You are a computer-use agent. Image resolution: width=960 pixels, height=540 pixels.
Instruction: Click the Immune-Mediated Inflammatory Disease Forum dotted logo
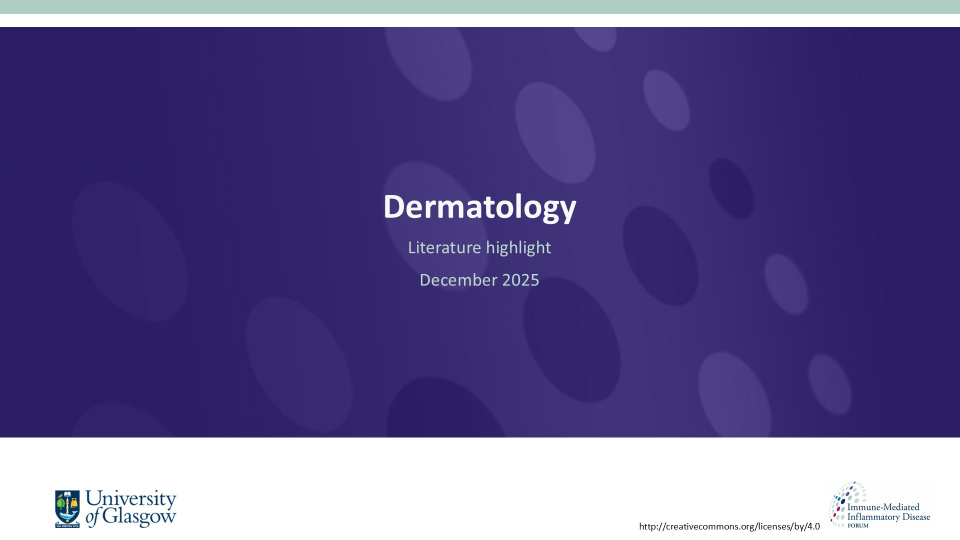pos(846,504)
